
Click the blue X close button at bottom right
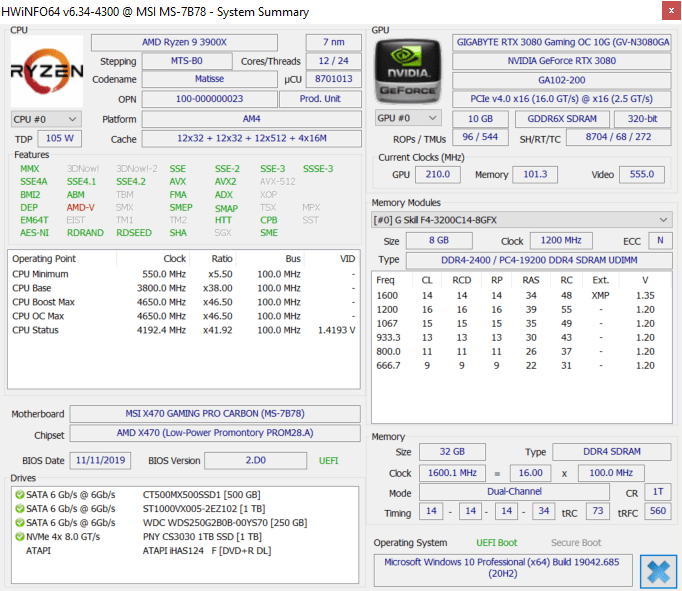coord(658,571)
